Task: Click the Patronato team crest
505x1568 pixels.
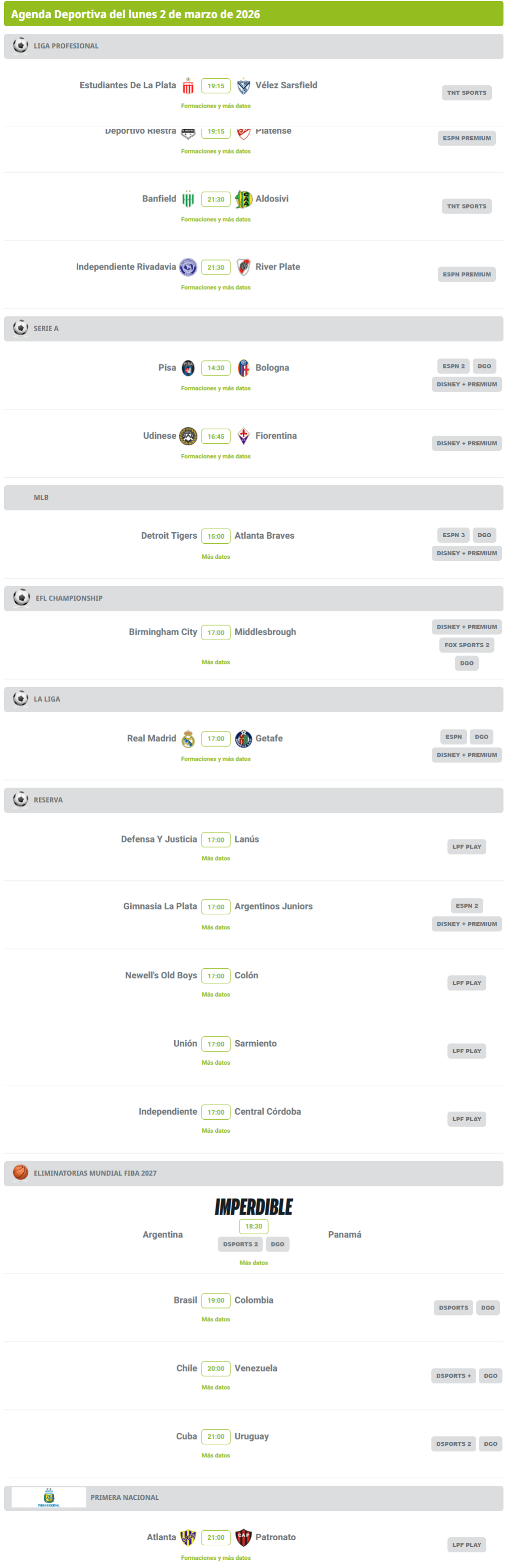Action: 244,1537
